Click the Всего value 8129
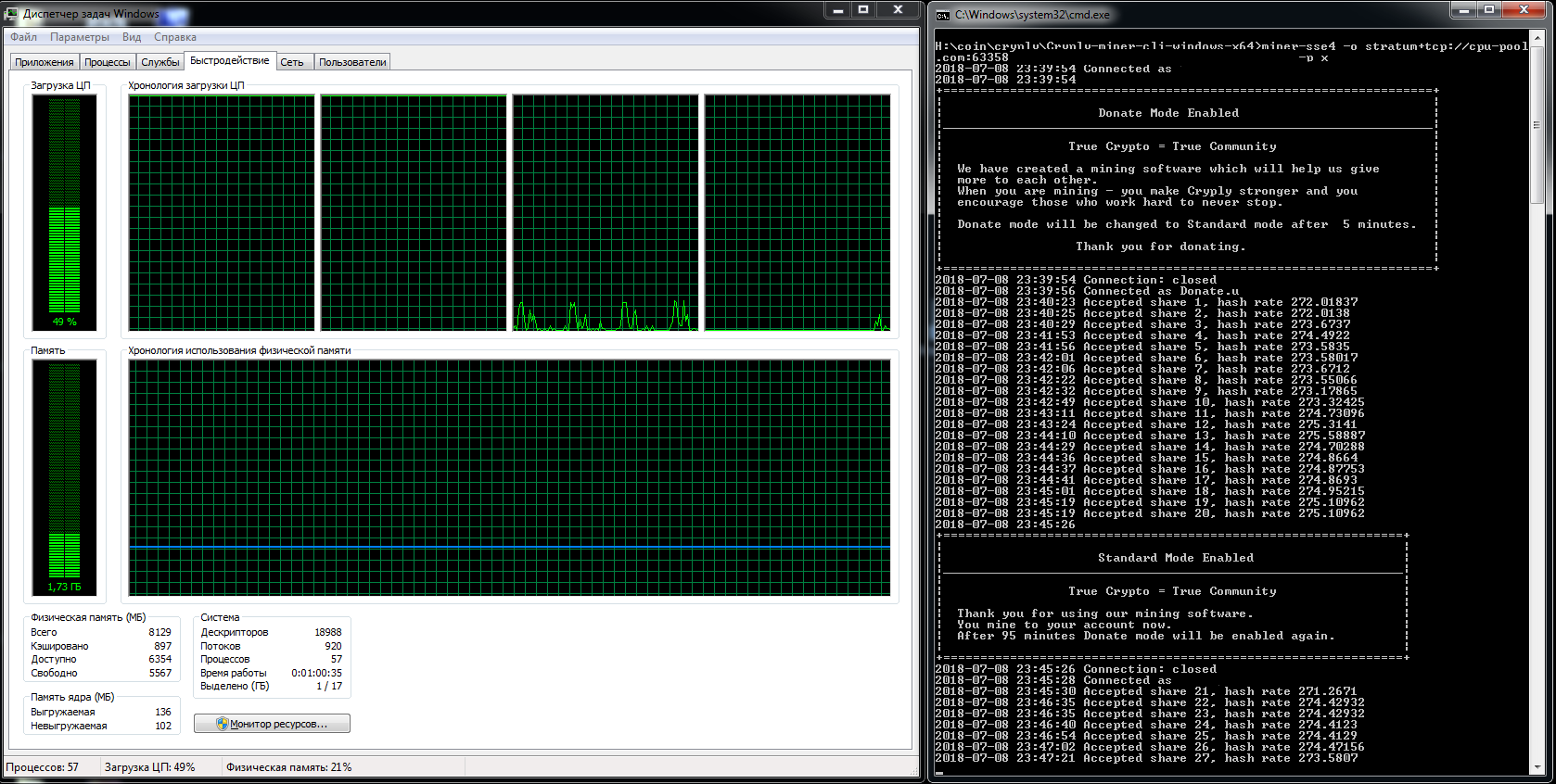The image size is (1556, 784). (x=159, y=632)
